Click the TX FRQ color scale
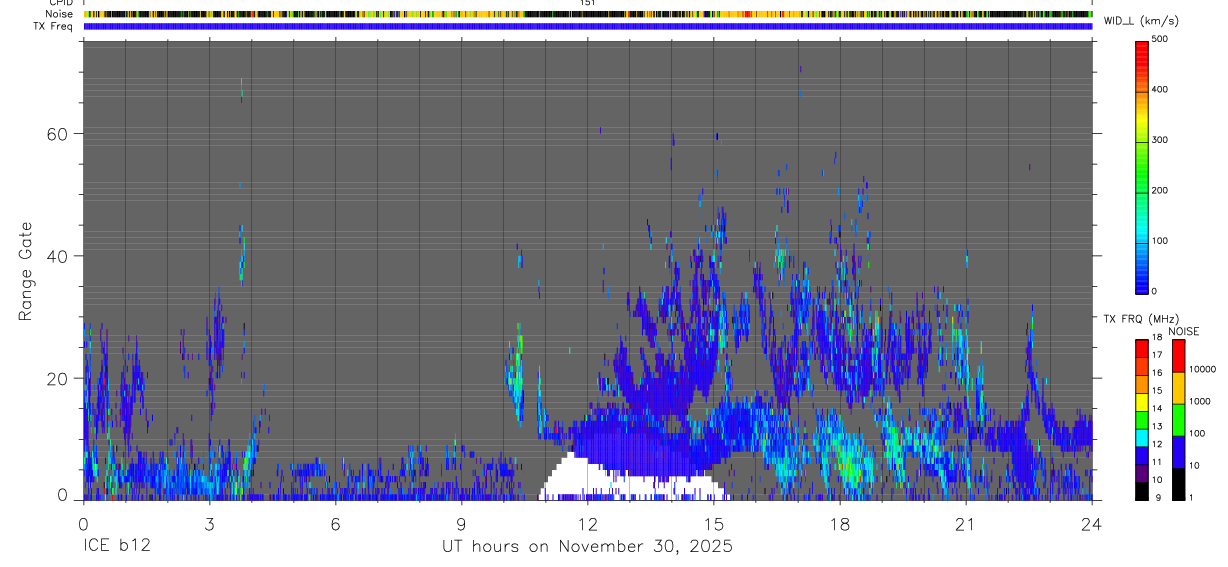Viewport: 1228px width, 567px height. (x=1141, y=419)
